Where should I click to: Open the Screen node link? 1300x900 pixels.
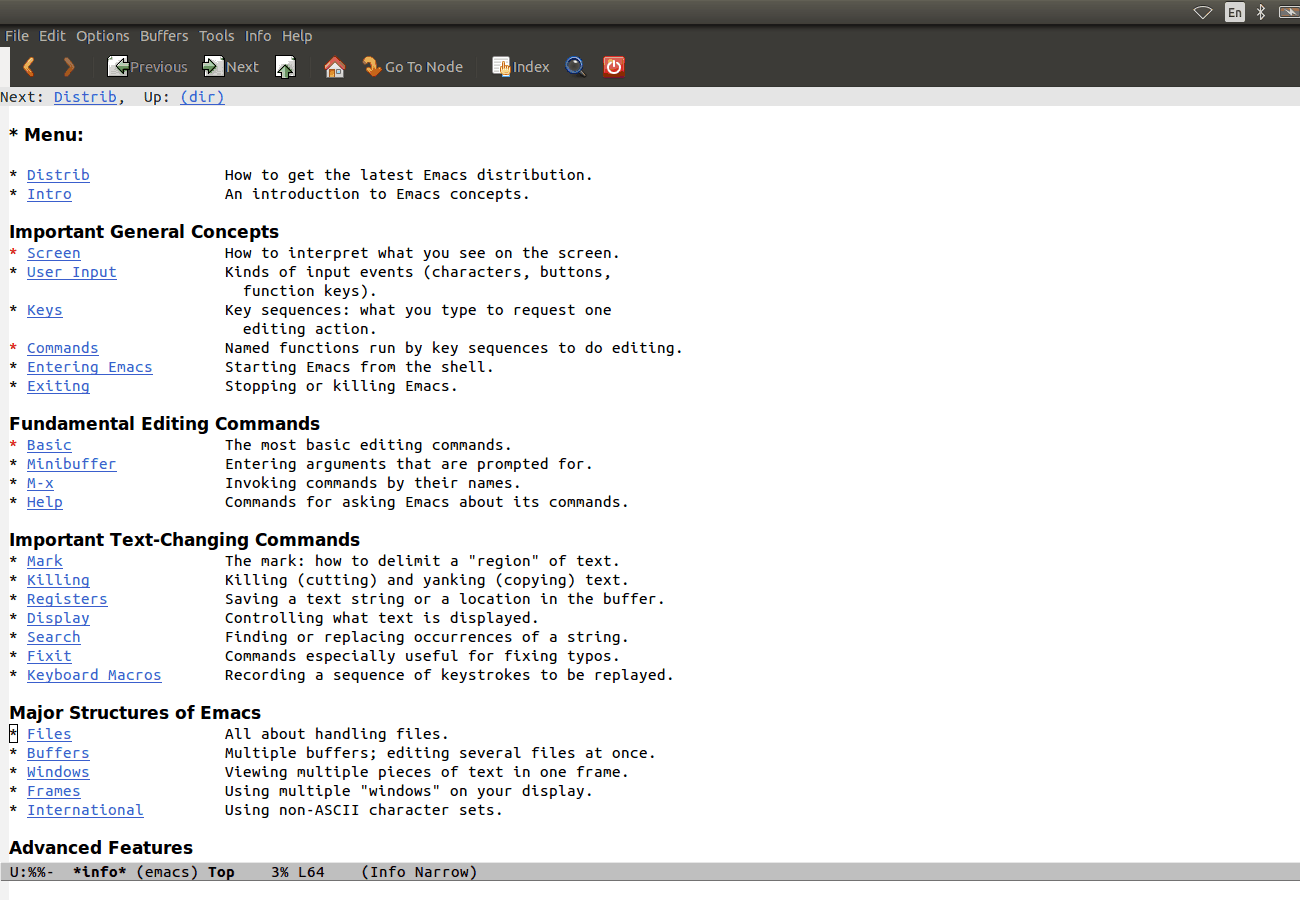click(54, 253)
